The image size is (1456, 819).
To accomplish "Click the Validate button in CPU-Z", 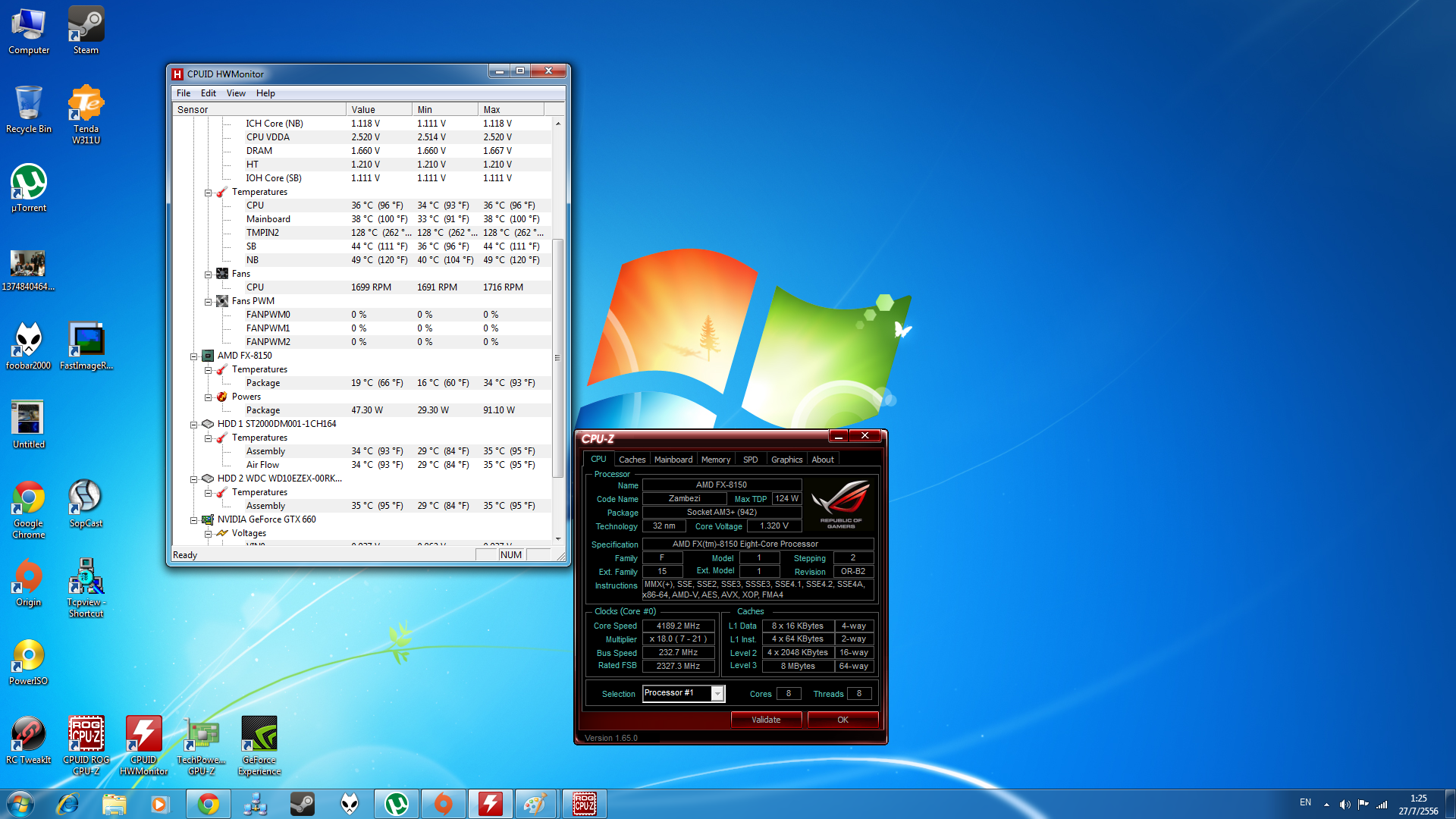I will click(x=766, y=720).
